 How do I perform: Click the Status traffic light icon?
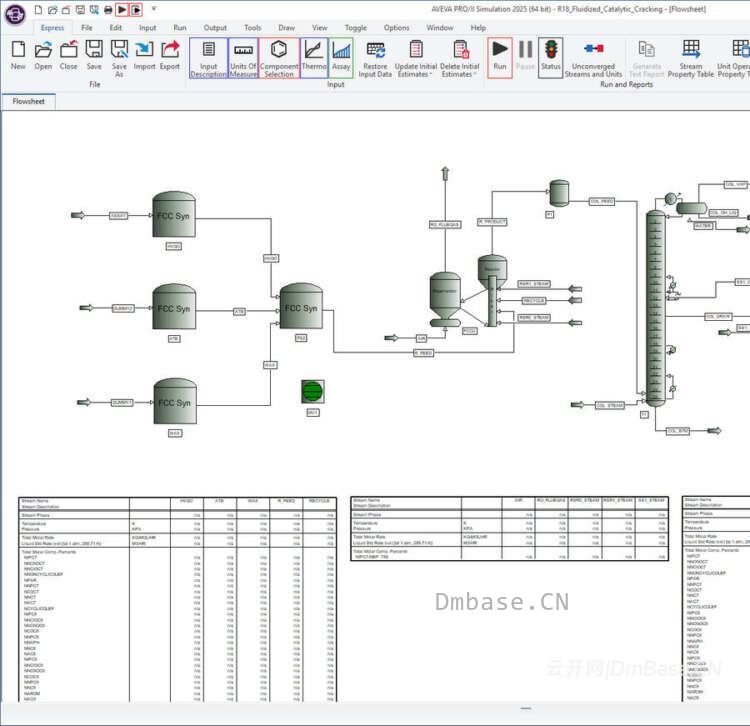tap(551, 58)
